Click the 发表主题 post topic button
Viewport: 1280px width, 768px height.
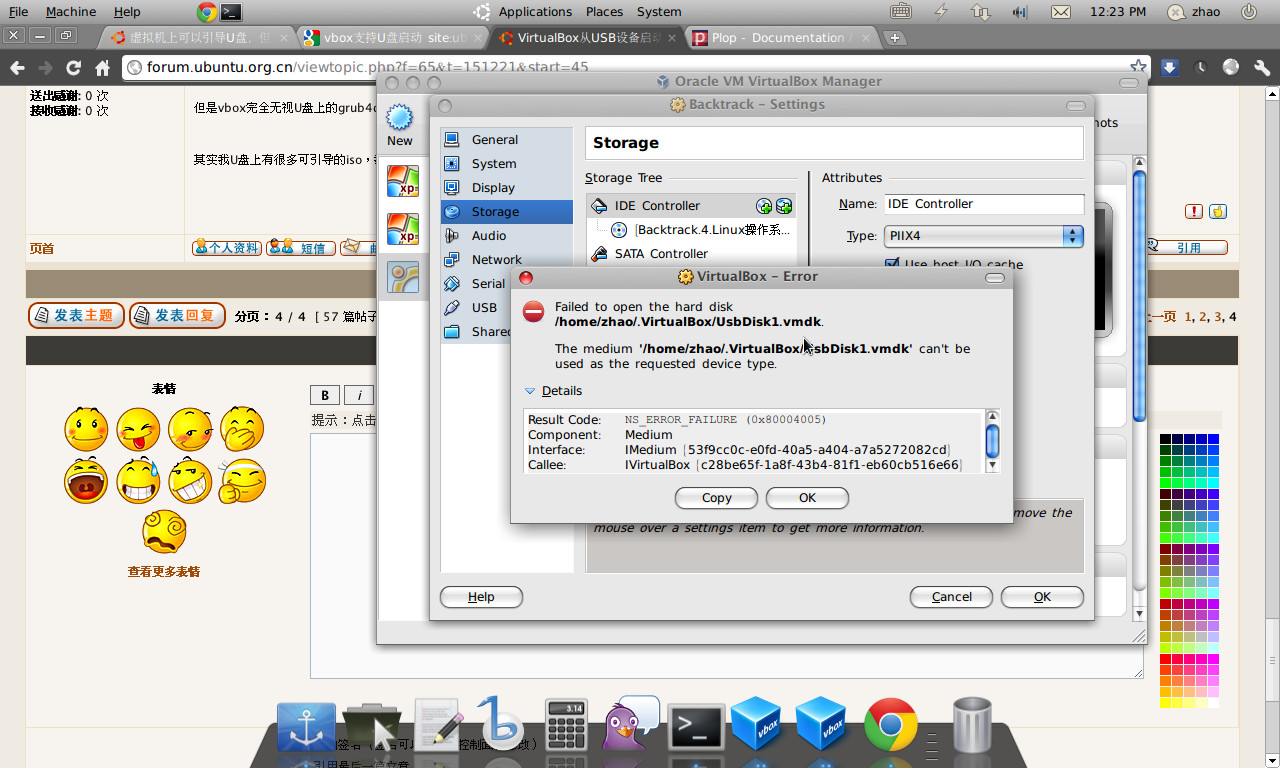[x=76, y=316]
